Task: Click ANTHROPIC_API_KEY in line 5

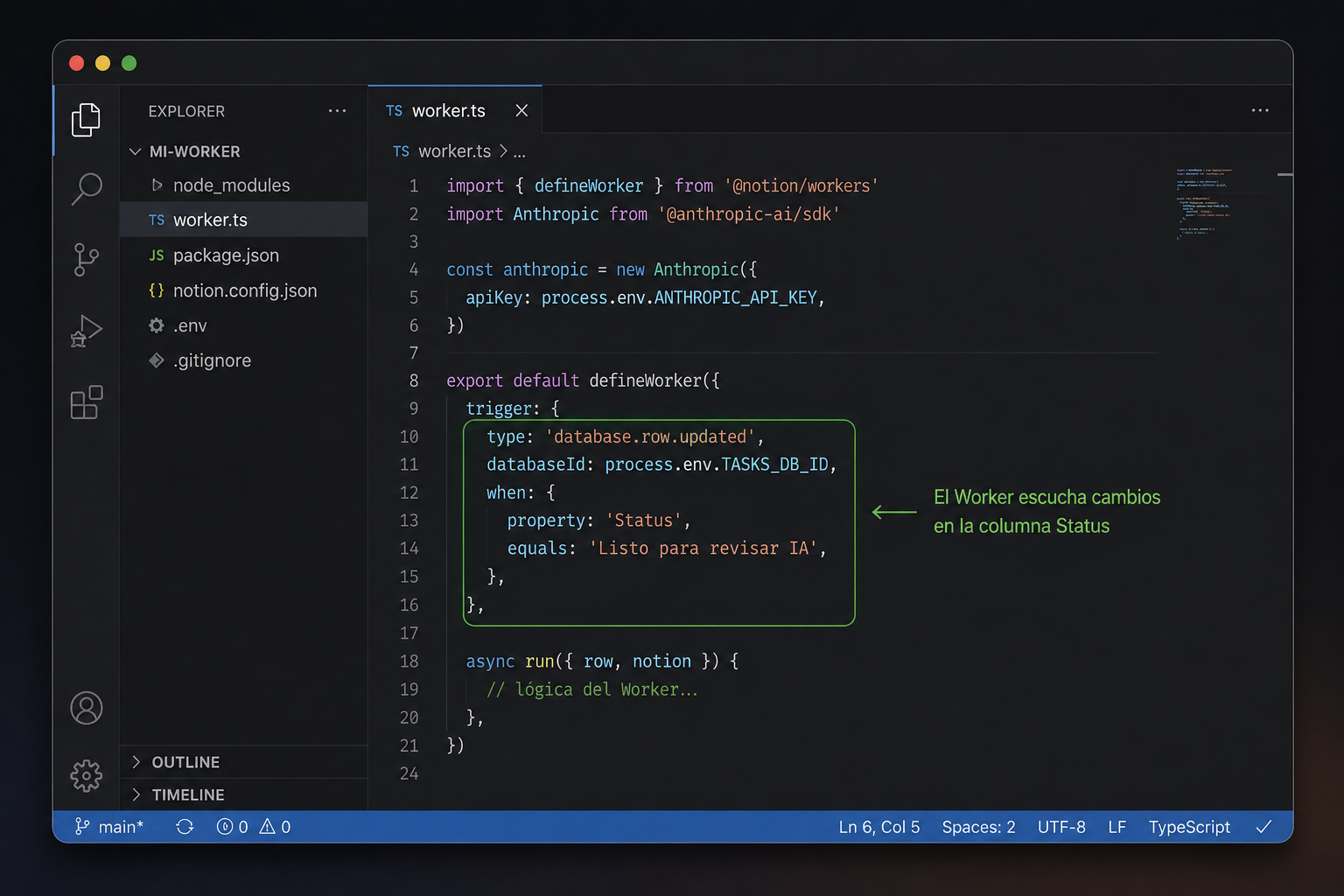Action: 735,297
